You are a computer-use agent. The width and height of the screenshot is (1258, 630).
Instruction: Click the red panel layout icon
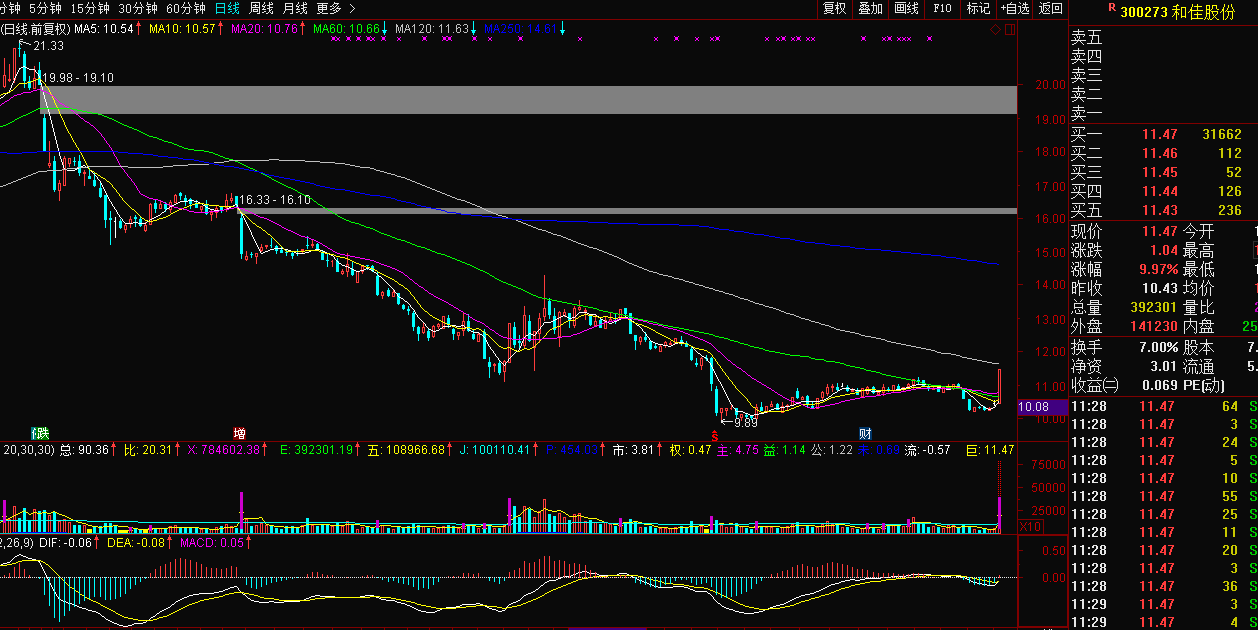[1008, 30]
